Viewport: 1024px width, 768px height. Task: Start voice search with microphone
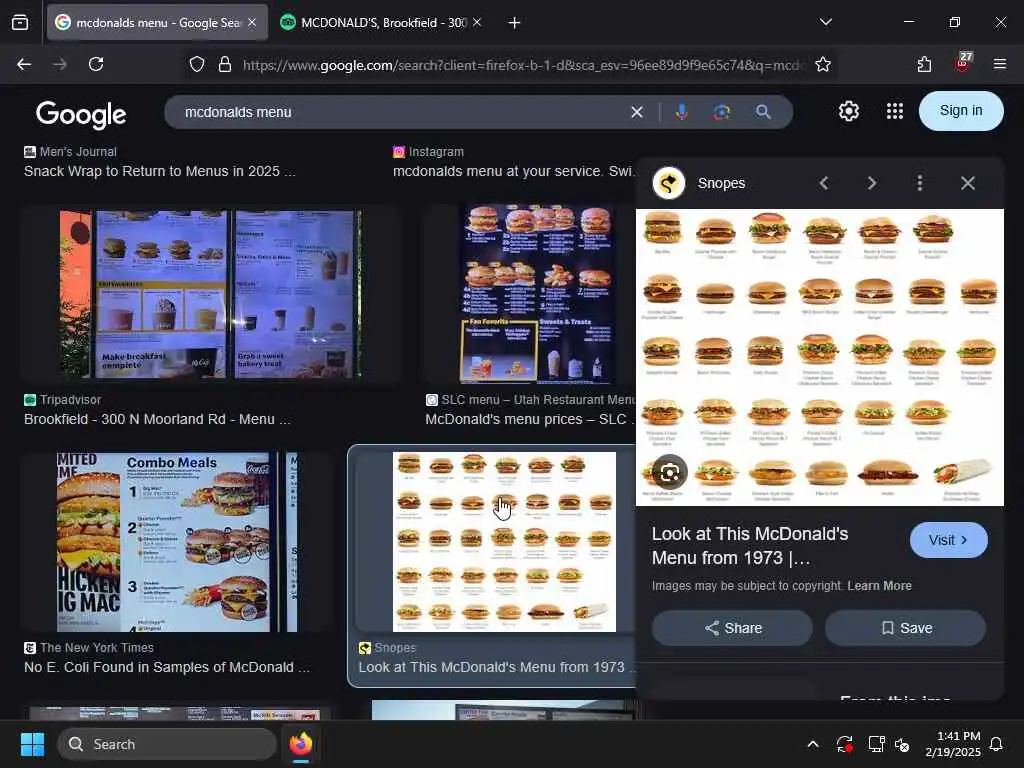(681, 112)
